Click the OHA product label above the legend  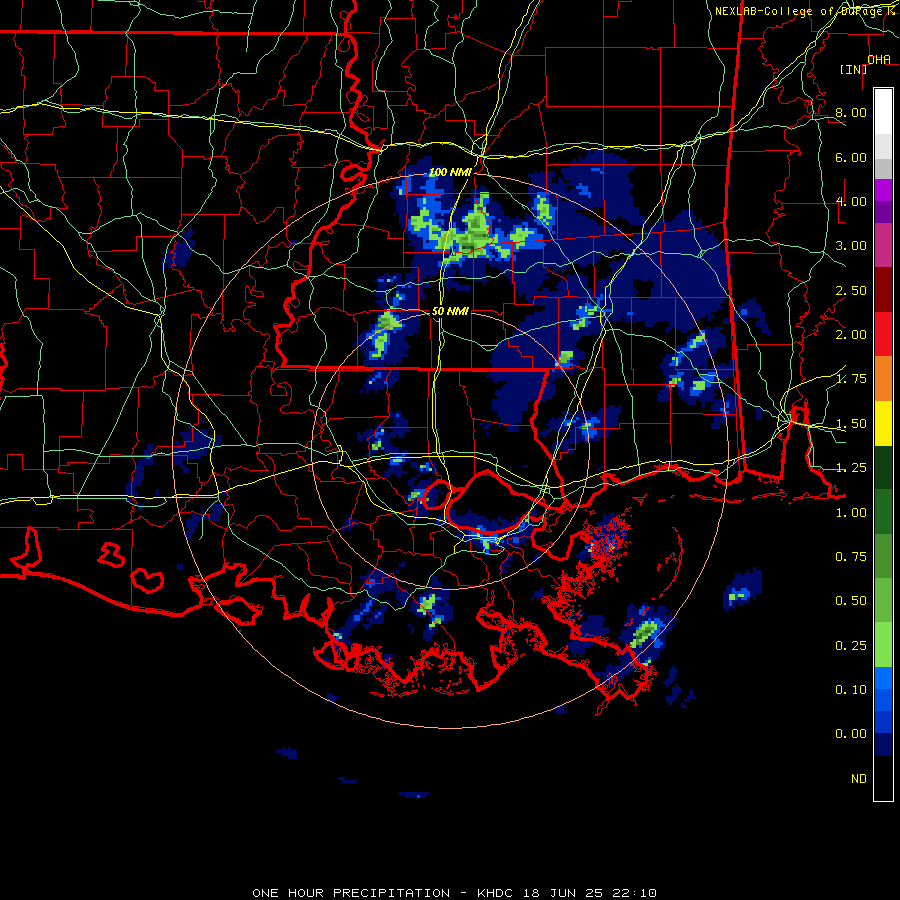coord(879,60)
